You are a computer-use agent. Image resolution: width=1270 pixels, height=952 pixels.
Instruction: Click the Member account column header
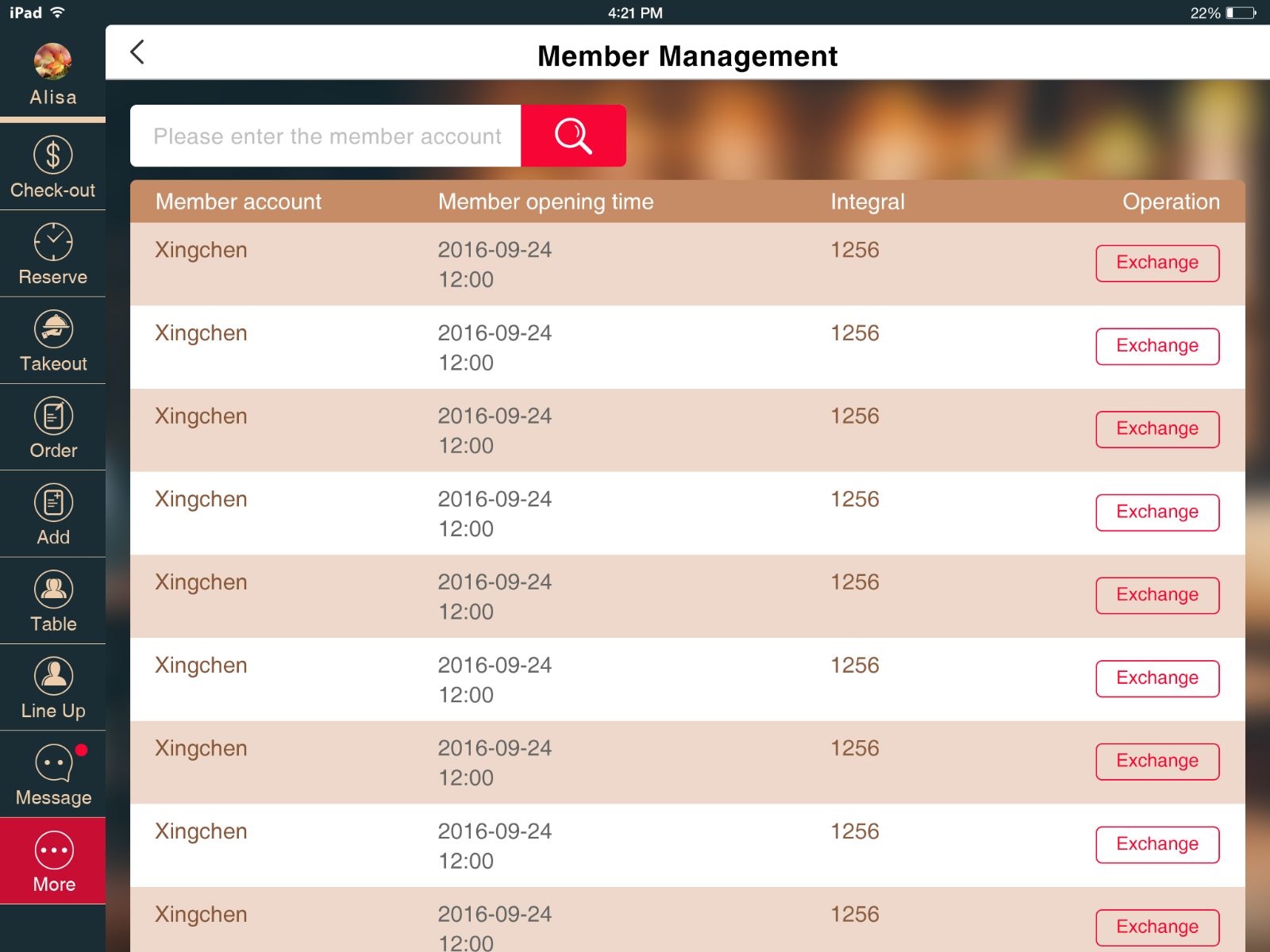[238, 202]
